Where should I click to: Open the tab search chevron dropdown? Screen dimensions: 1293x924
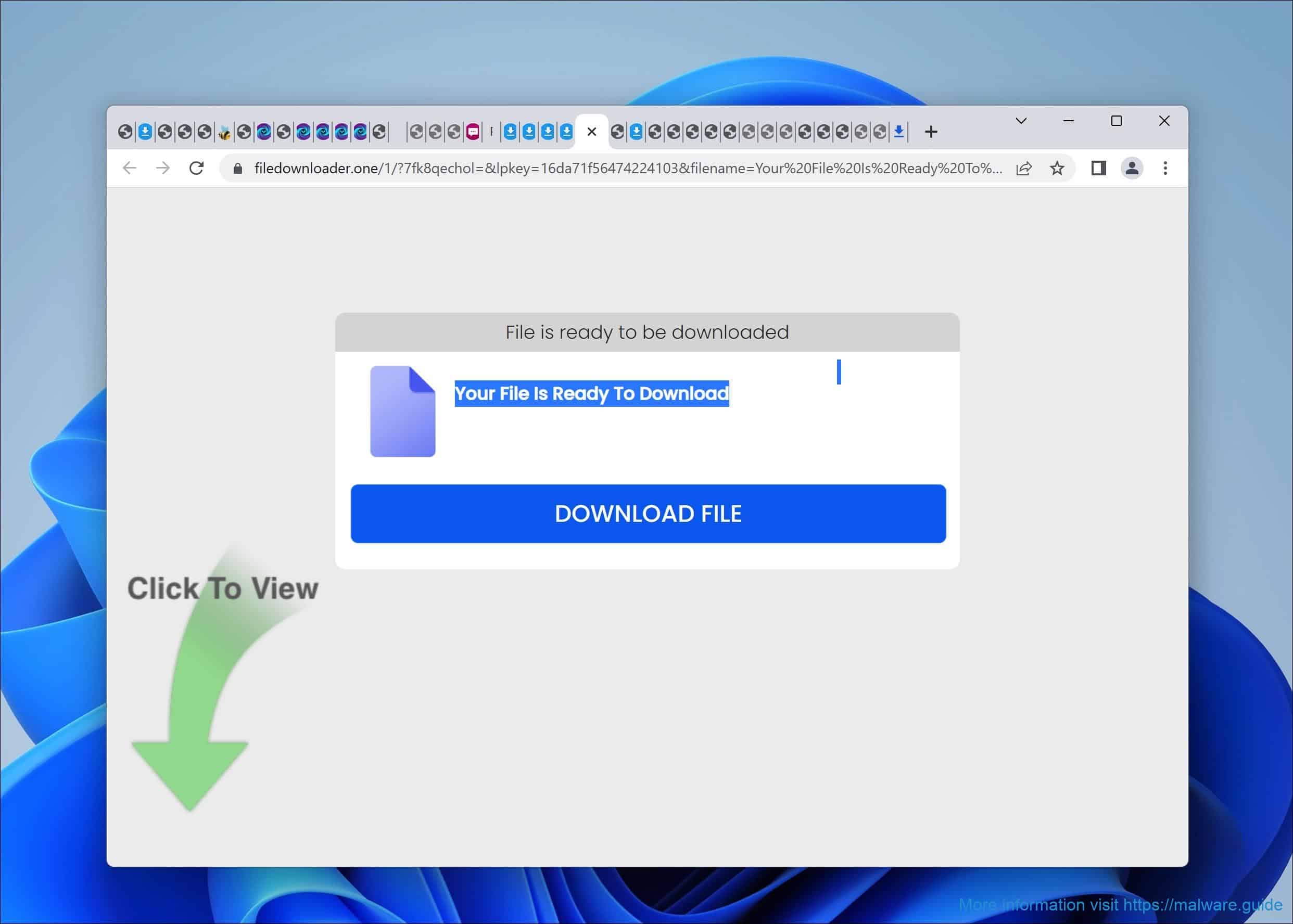(x=1020, y=121)
